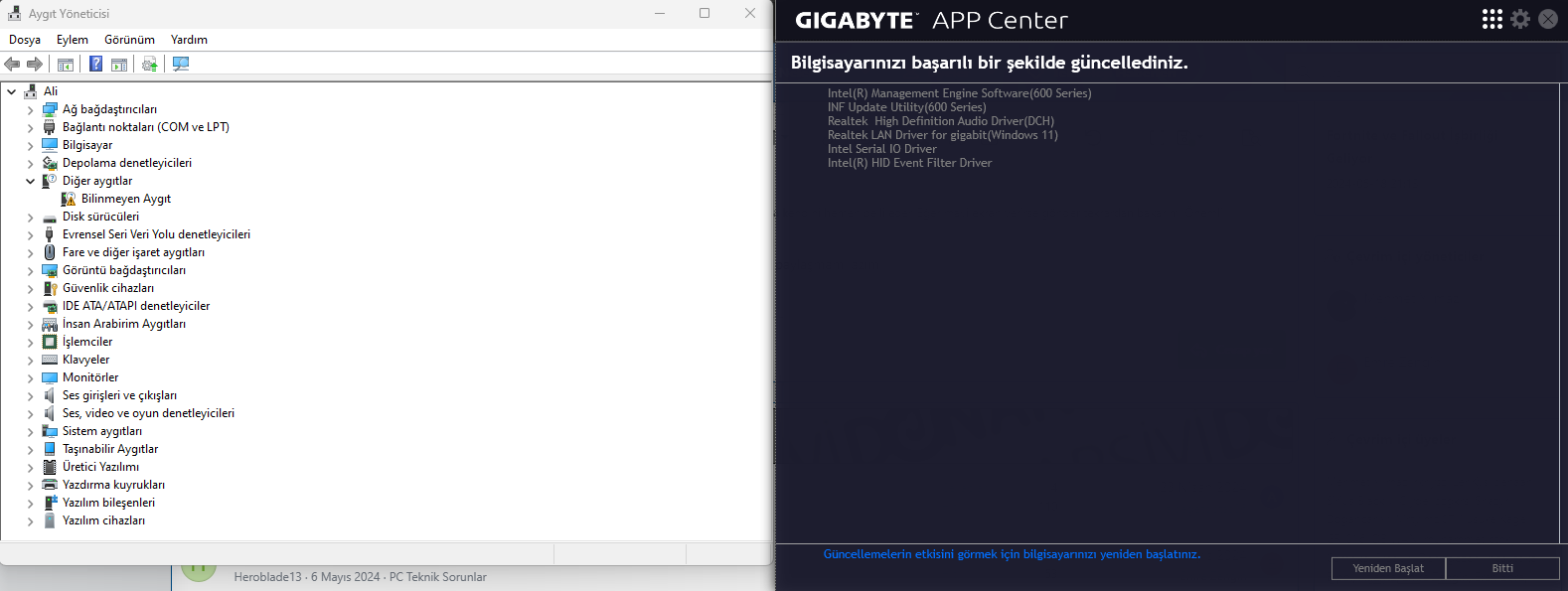Select Intel Serial IO Driver entry
The width and height of the screenshot is (1568, 591).
tap(882, 149)
